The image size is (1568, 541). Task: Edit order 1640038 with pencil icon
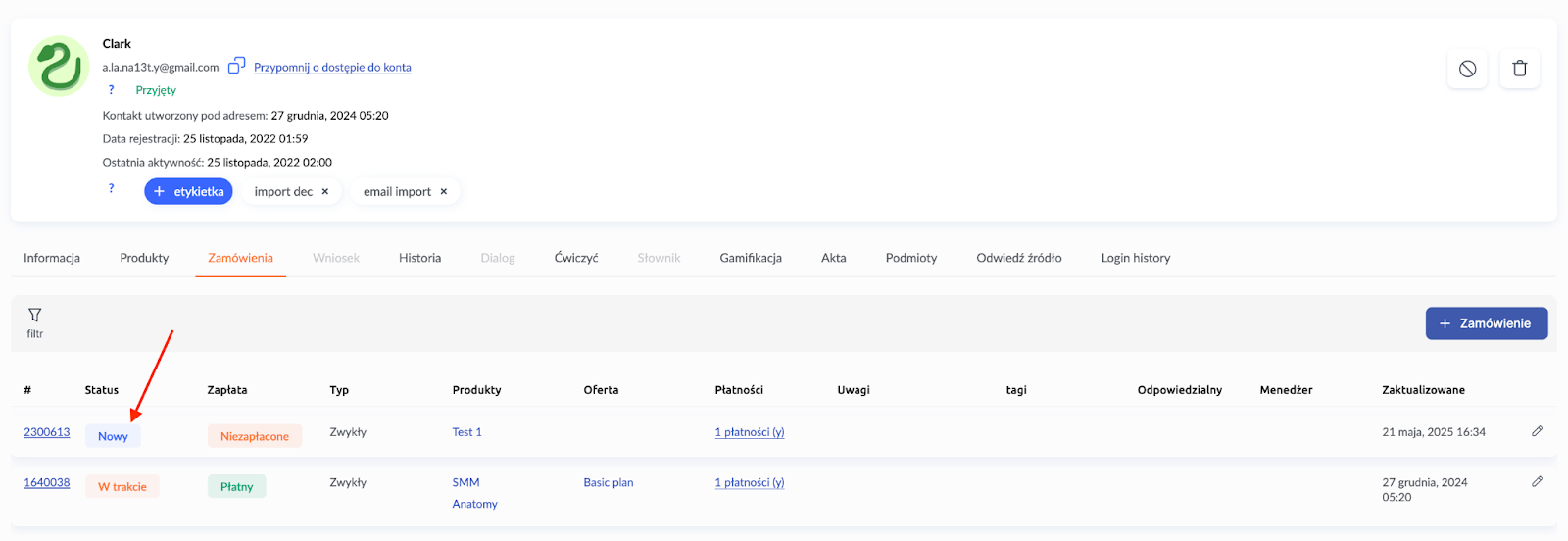1537,481
